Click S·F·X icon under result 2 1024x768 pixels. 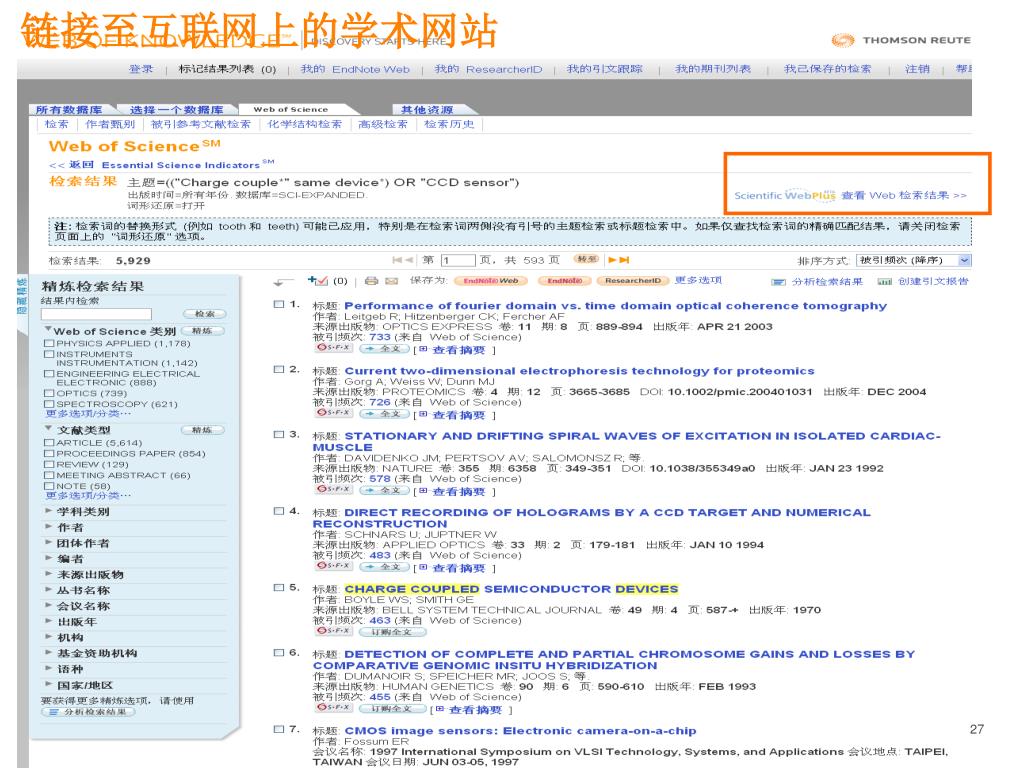[x=334, y=413]
